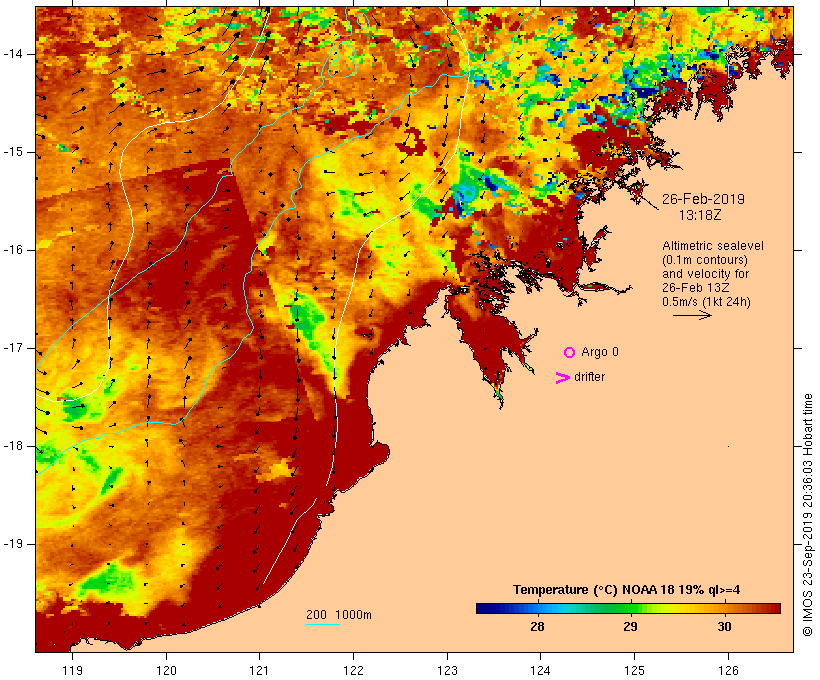Image resolution: width=820 pixels, height=680 pixels.
Task: Click the '28' colorbar tick value
Action: click(x=537, y=626)
